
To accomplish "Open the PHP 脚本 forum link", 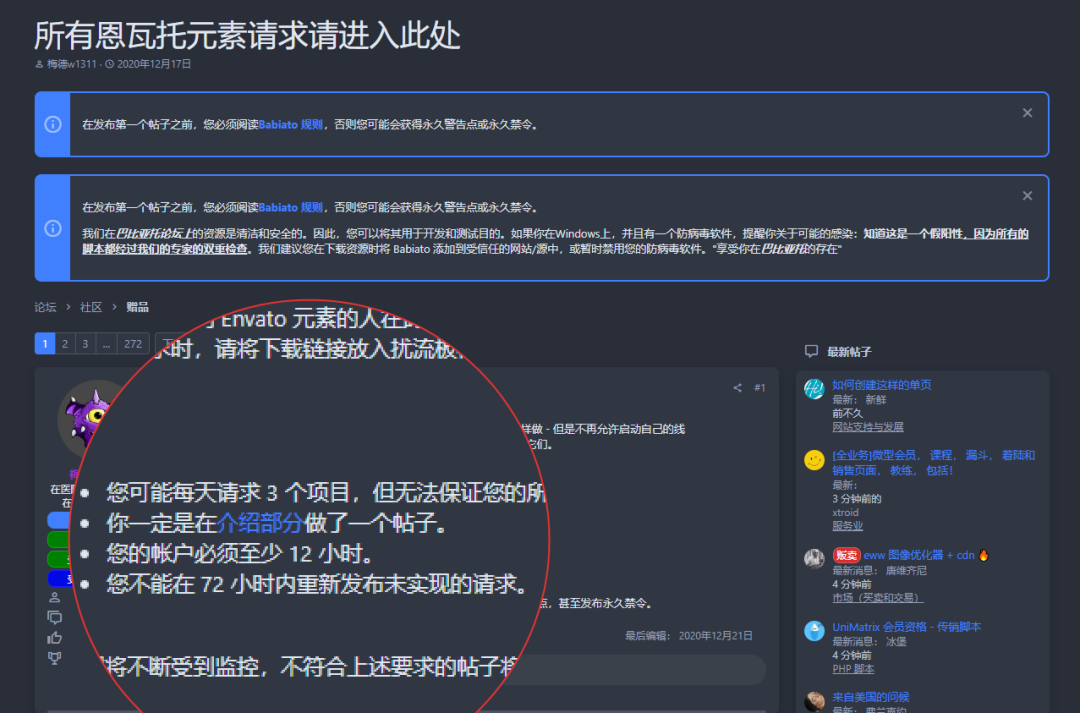I will pos(853,669).
